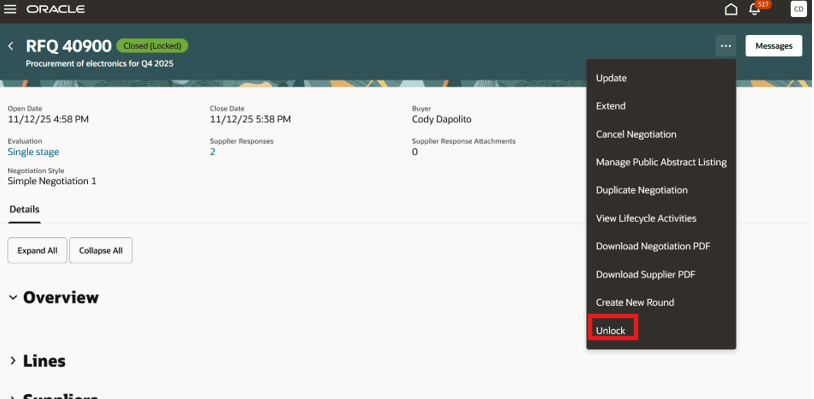Click the Expand All button

[37, 251]
